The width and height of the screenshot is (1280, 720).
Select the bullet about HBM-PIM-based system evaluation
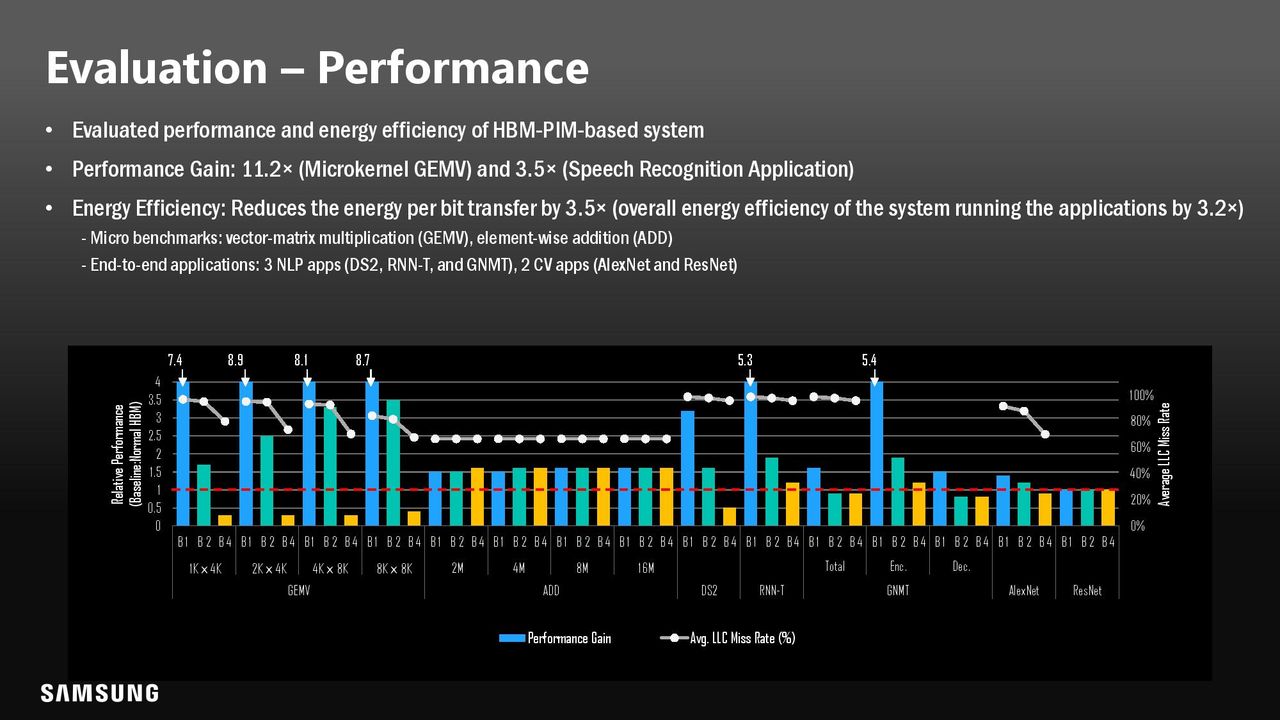388,130
